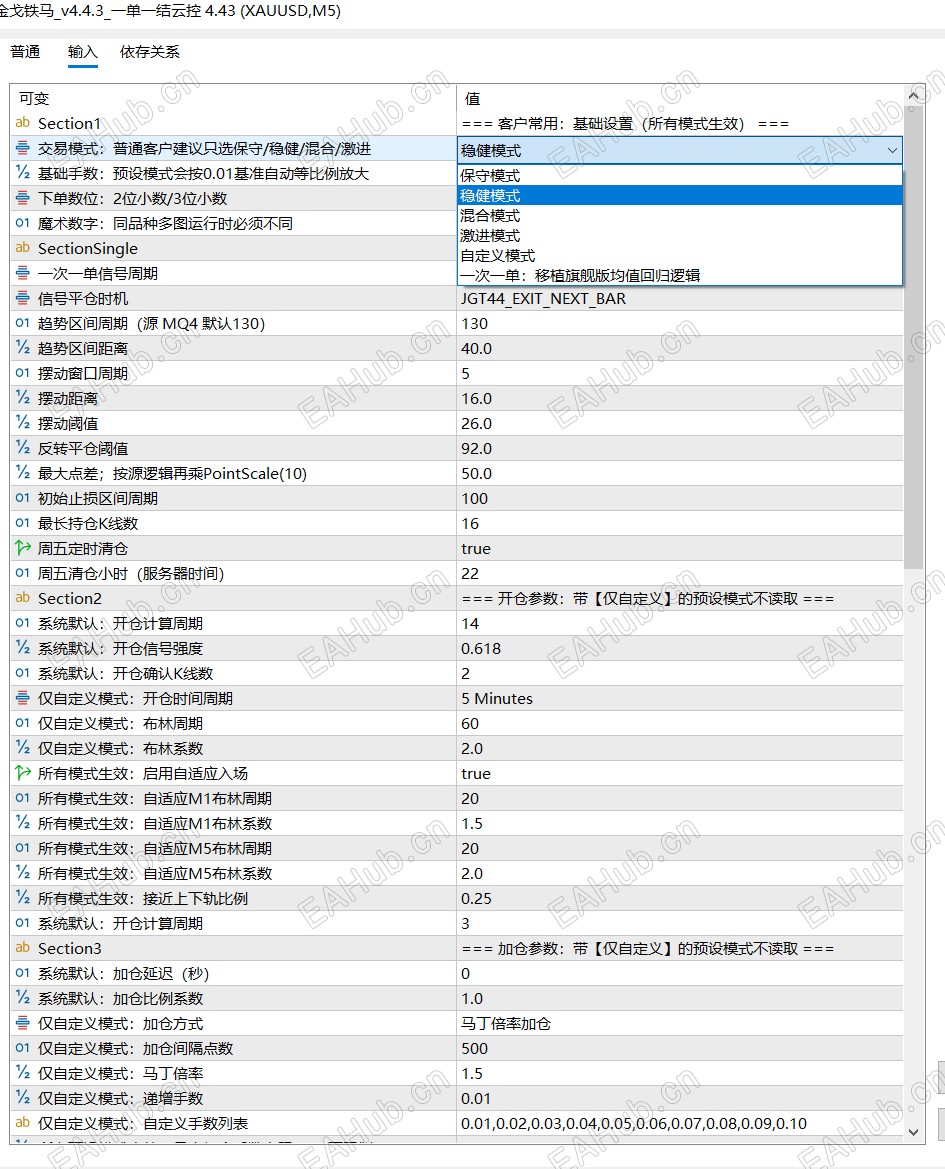Edit 加仓间隔点数 value 500

click(x=680, y=1048)
